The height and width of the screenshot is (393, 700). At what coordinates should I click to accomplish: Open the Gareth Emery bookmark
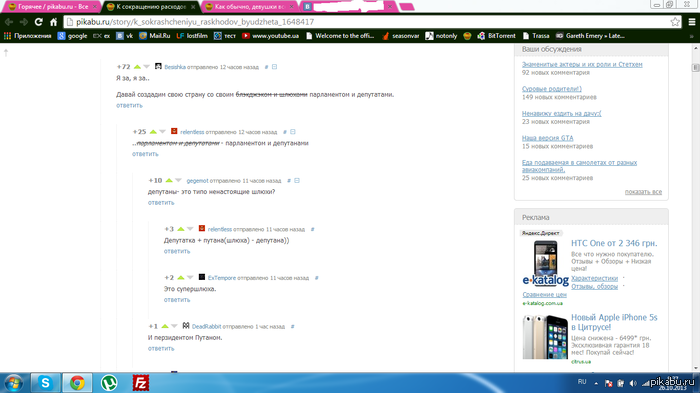coord(590,36)
